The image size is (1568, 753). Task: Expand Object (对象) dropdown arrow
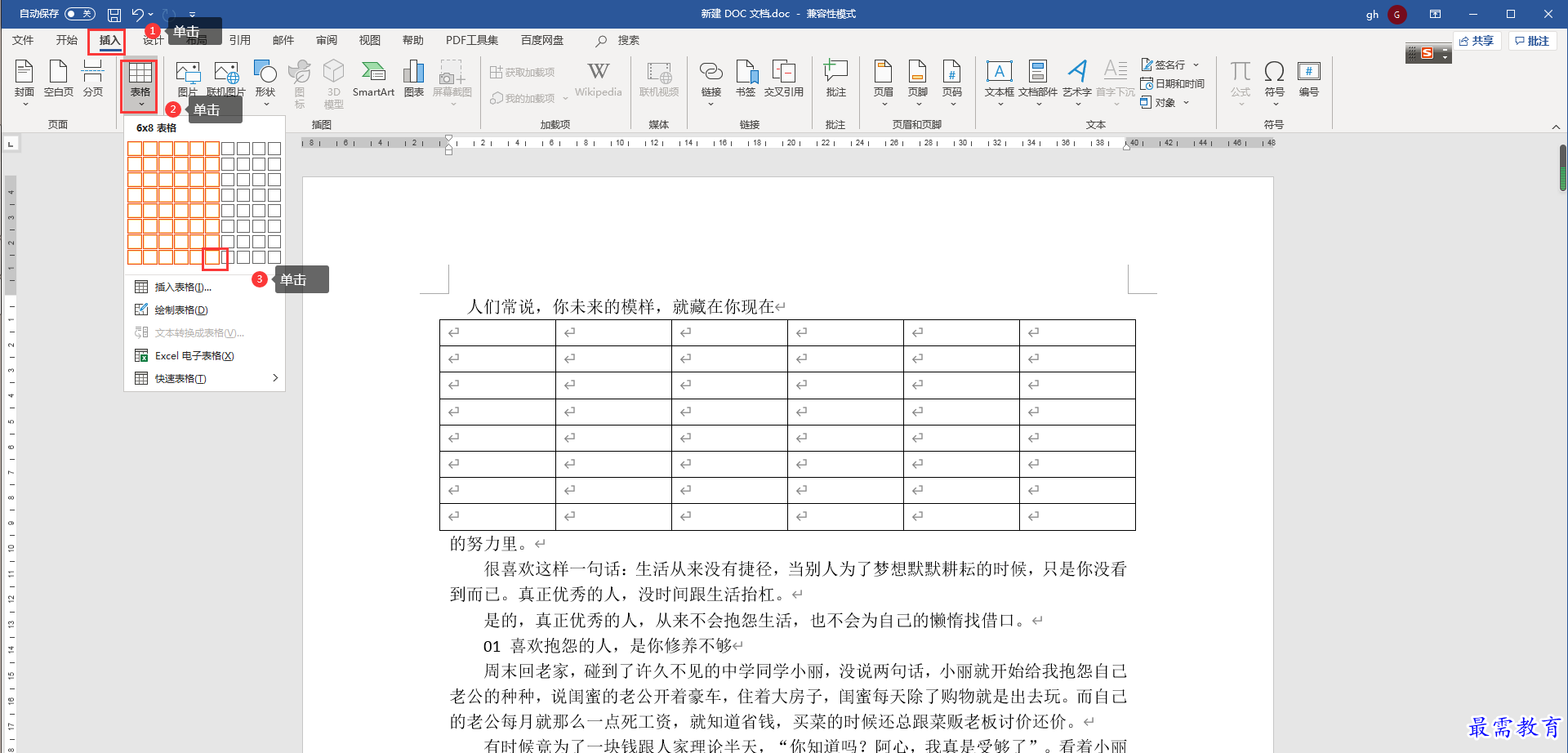[1187, 102]
